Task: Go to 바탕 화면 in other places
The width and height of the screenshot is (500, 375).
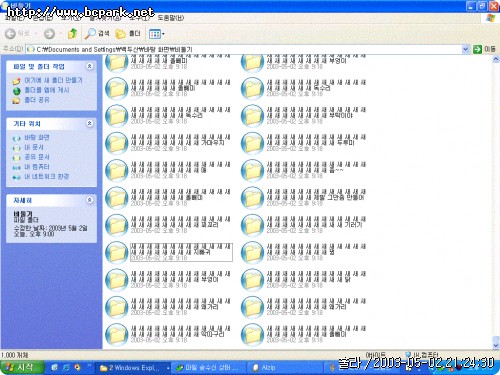Action: pyautogui.click(x=37, y=137)
